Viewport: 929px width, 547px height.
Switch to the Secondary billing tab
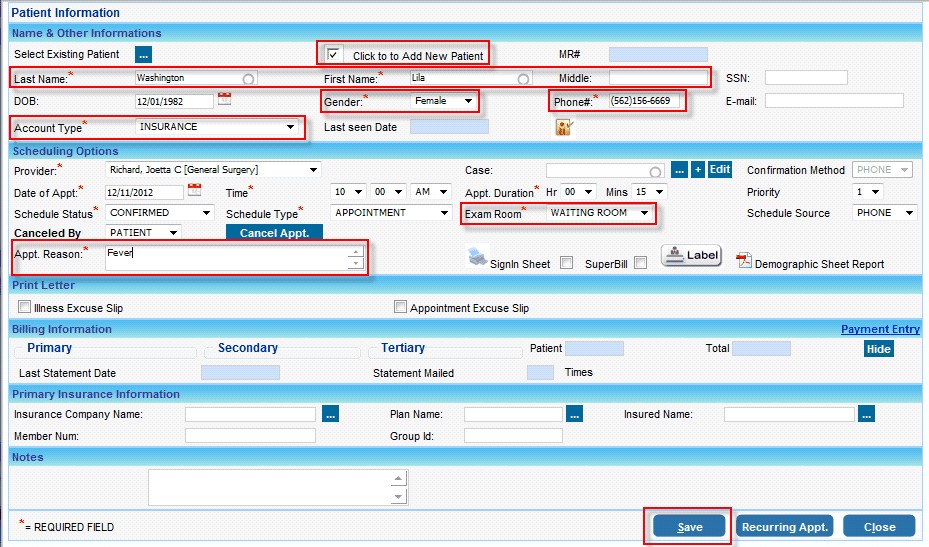coord(247,348)
